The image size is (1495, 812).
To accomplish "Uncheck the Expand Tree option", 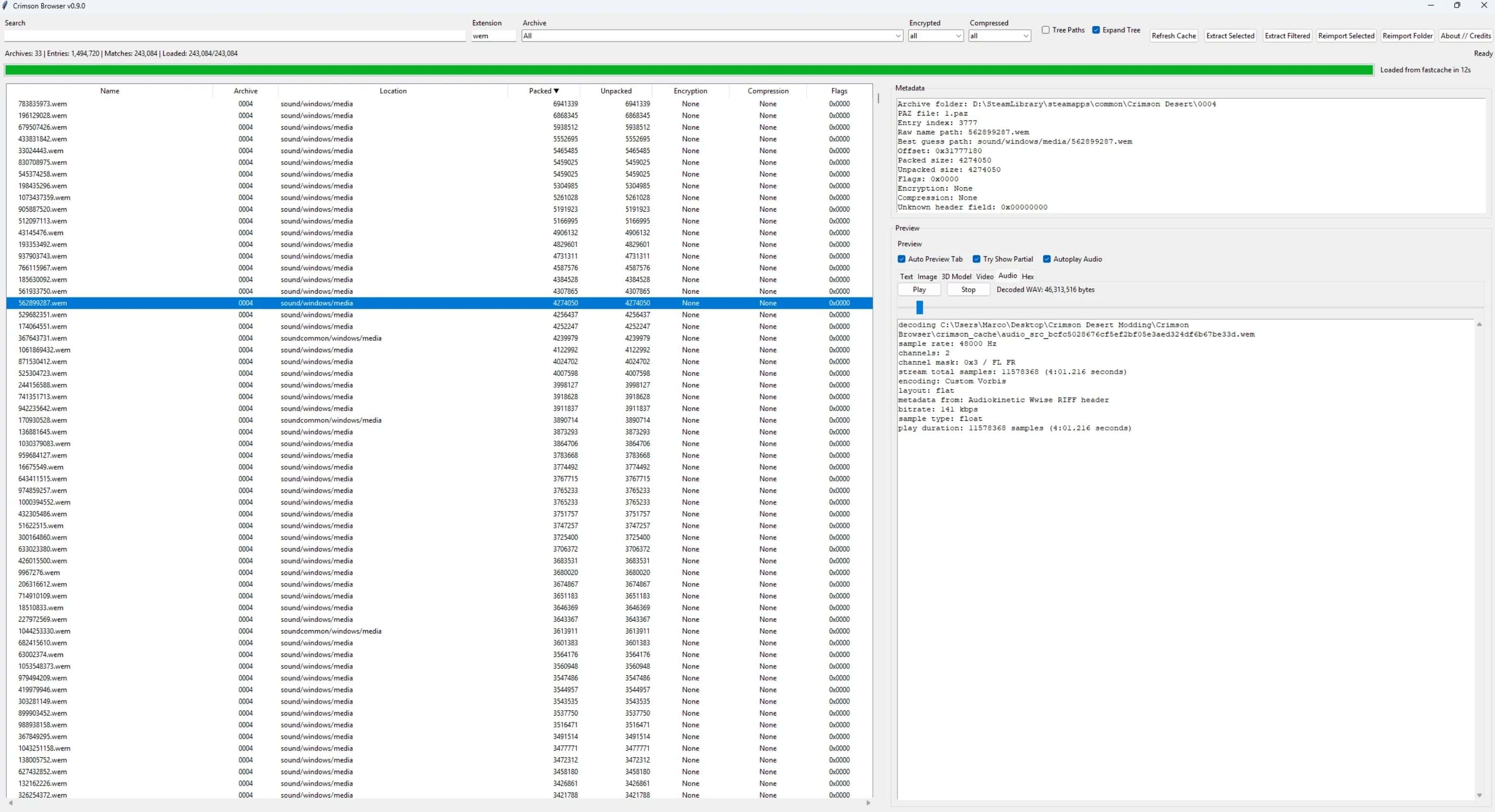I will [x=1096, y=30].
